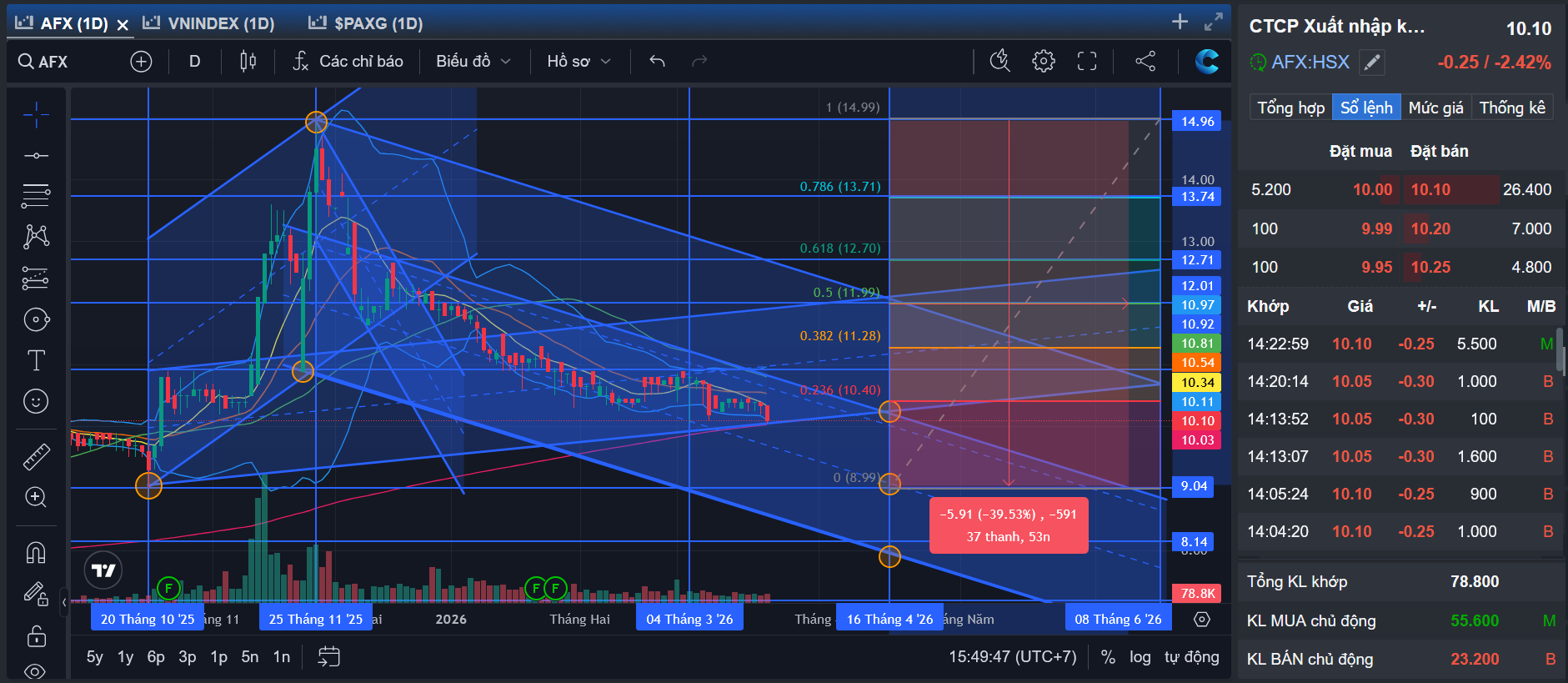Expand the chart panel with arrows icon
Viewport: 1568px width, 683px height.
tap(1214, 22)
